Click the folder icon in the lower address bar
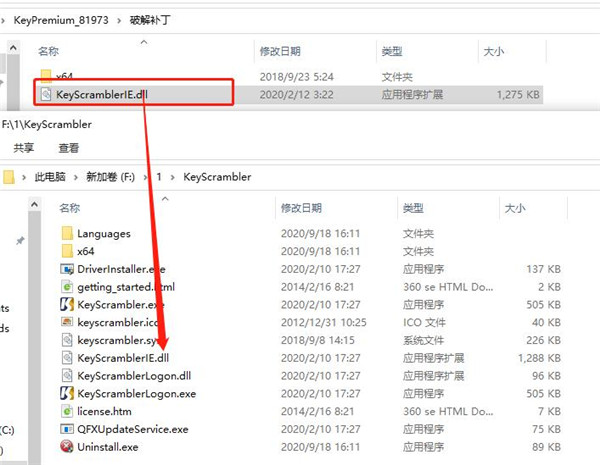The image size is (600, 465). [x=8, y=177]
